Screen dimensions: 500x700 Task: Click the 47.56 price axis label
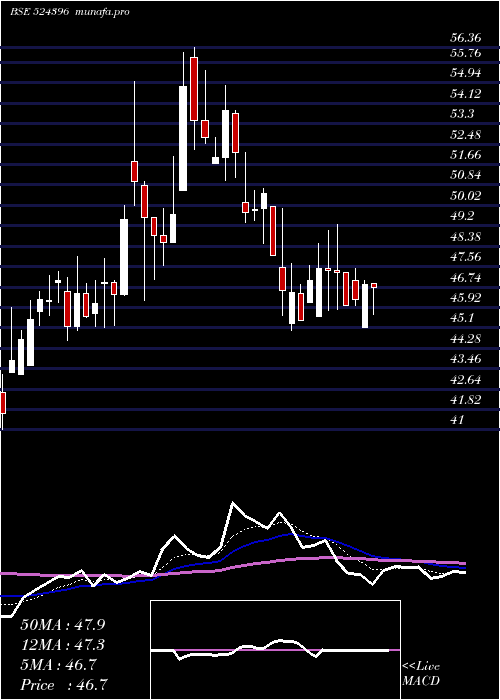click(x=466, y=257)
